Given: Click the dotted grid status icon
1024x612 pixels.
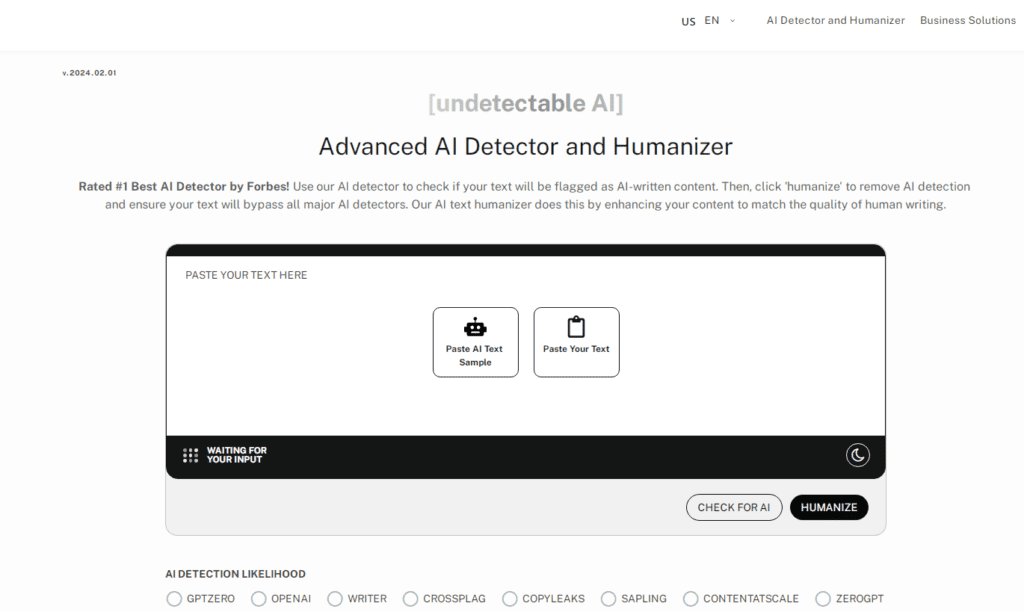Looking at the screenshot, I should 190,456.
